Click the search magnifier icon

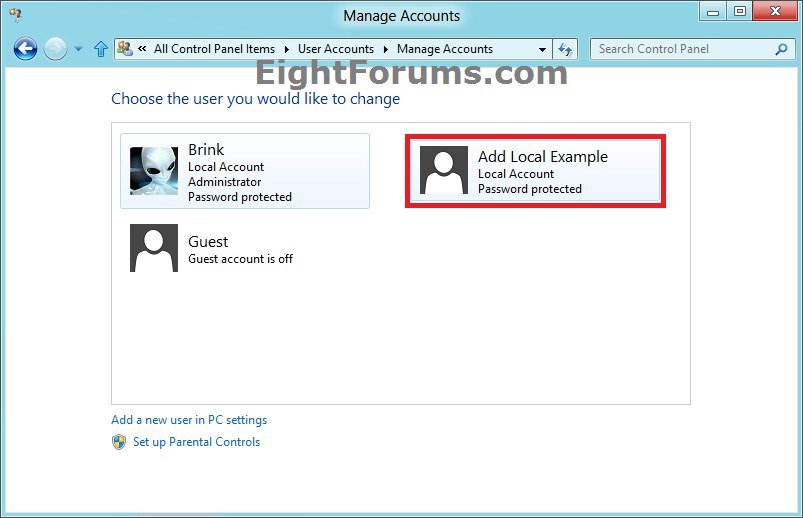(781, 49)
